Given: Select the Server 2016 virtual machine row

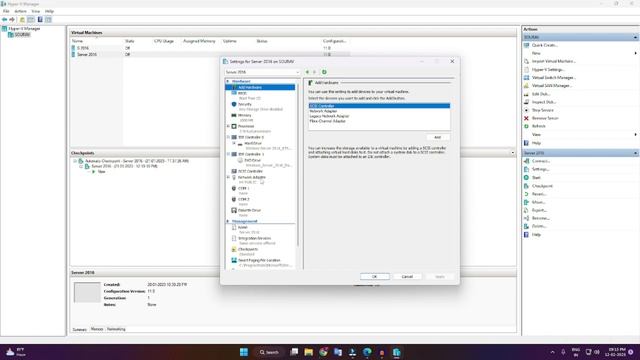Looking at the screenshot, I should point(210,54).
